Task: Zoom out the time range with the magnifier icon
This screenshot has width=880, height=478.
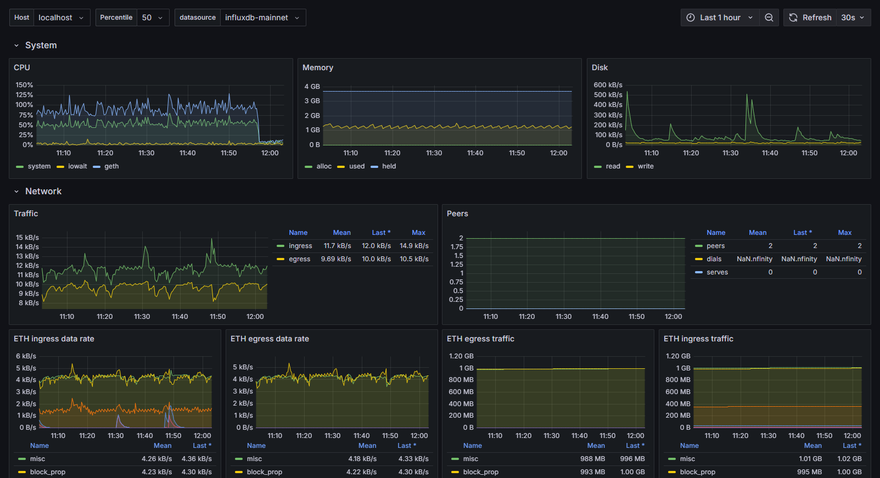Action: point(769,18)
